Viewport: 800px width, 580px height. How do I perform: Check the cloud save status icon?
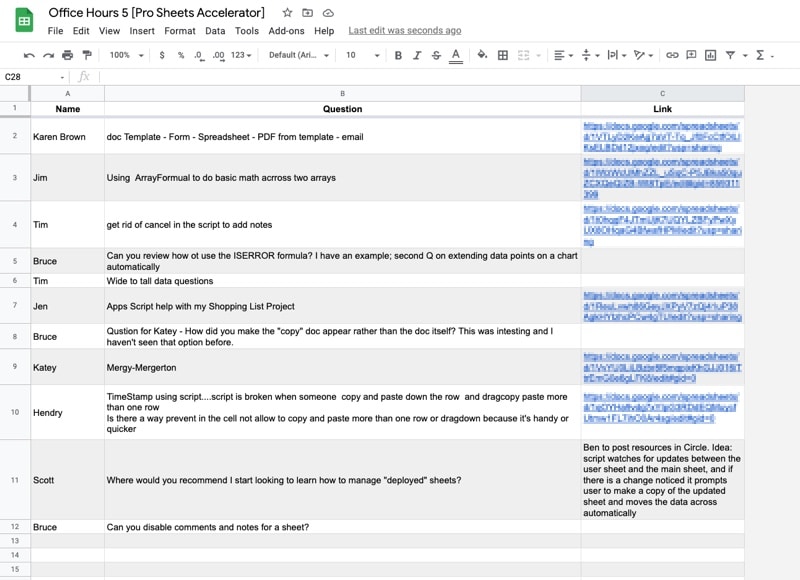point(328,13)
